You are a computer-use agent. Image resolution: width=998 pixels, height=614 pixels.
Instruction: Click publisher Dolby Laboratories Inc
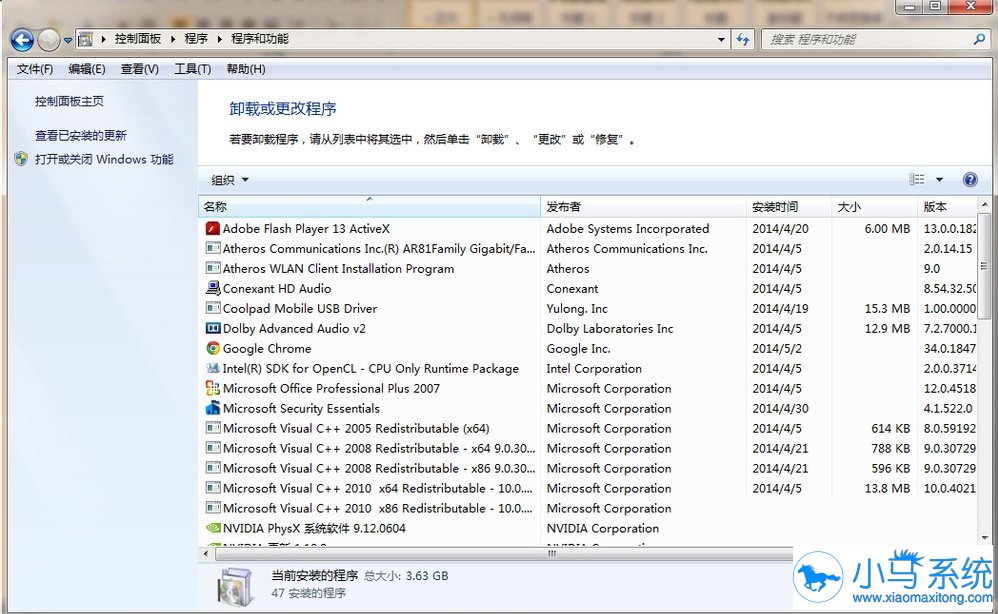[x=610, y=328]
